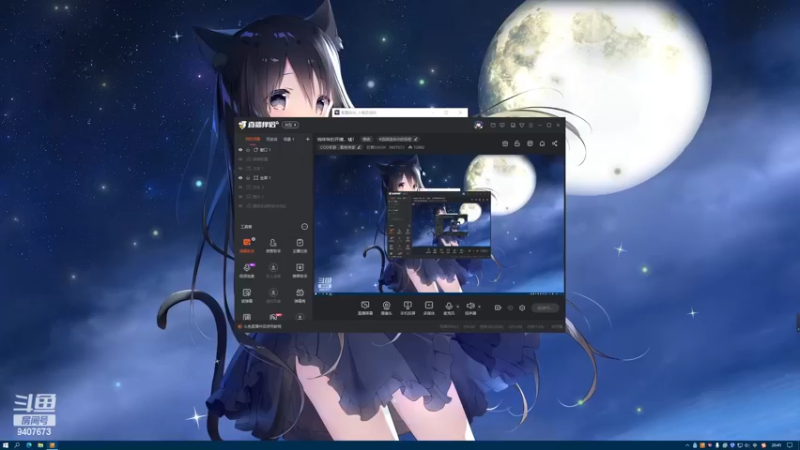Screen dimensions: 800x450
Task: Toggle visibility of source 全屏 1
Action: coord(240,178)
